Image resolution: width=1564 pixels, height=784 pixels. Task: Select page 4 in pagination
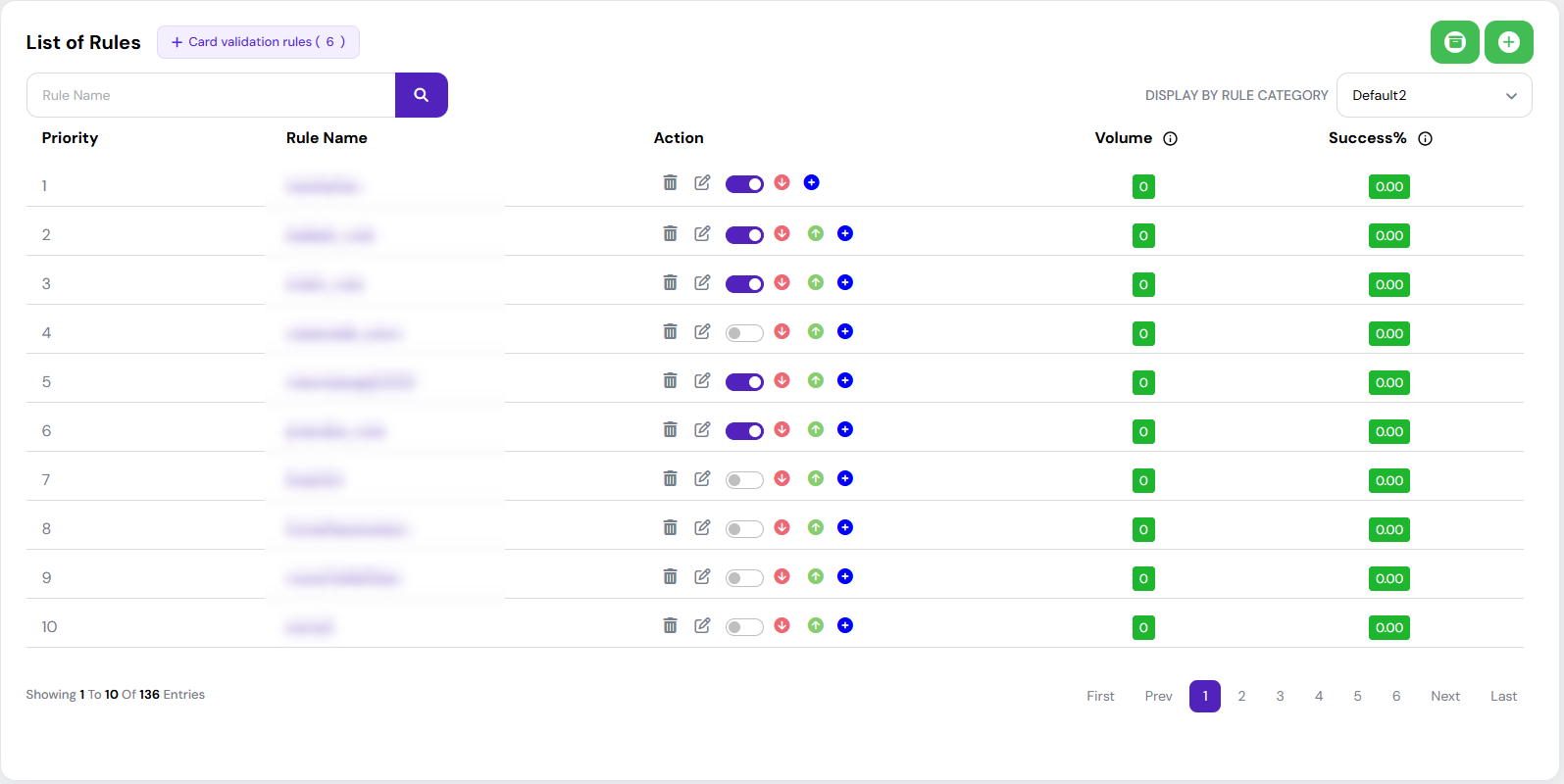tap(1319, 696)
